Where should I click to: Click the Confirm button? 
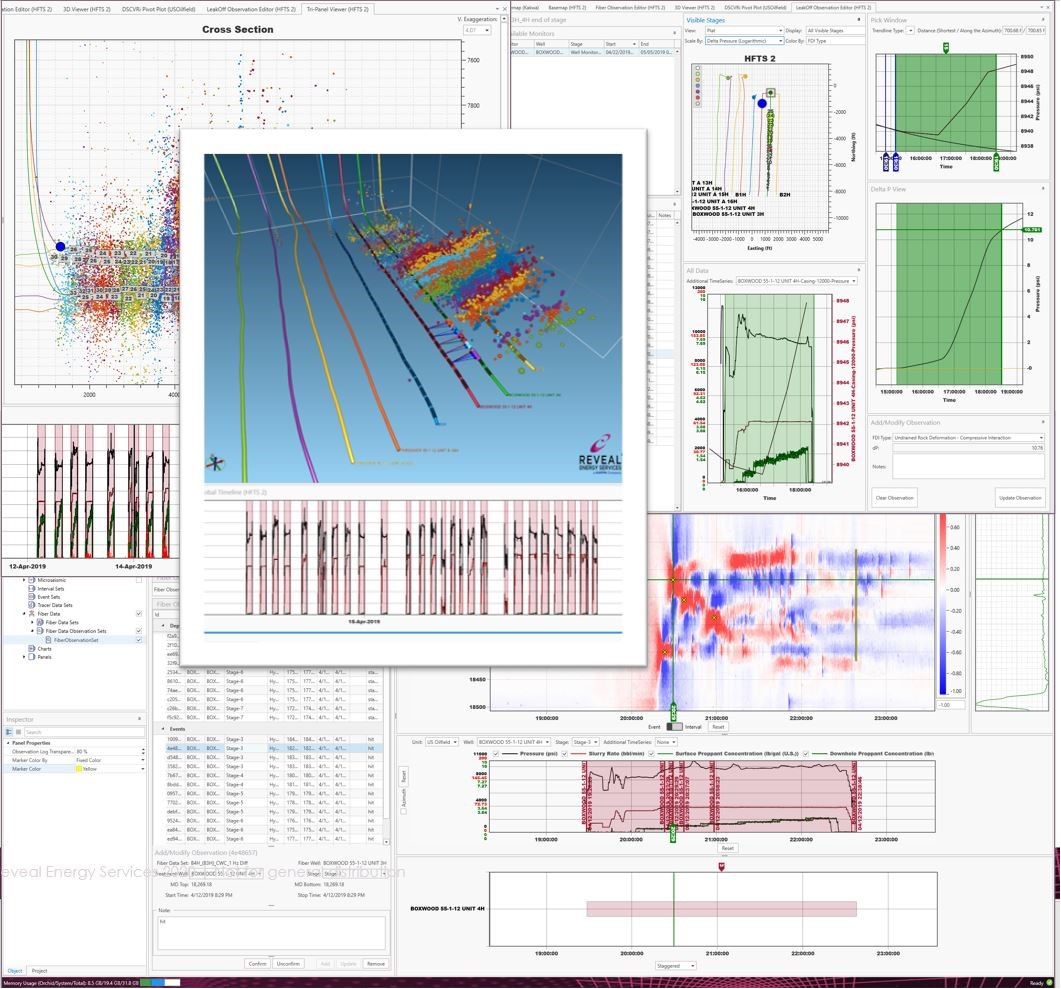pyautogui.click(x=258, y=964)
